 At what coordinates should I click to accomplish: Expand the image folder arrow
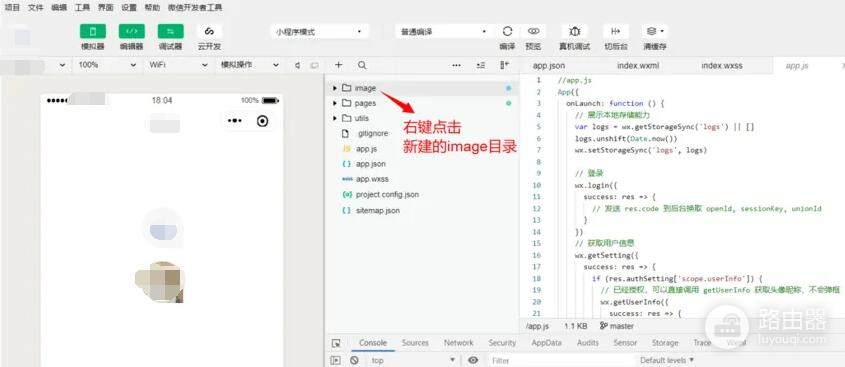335,88
